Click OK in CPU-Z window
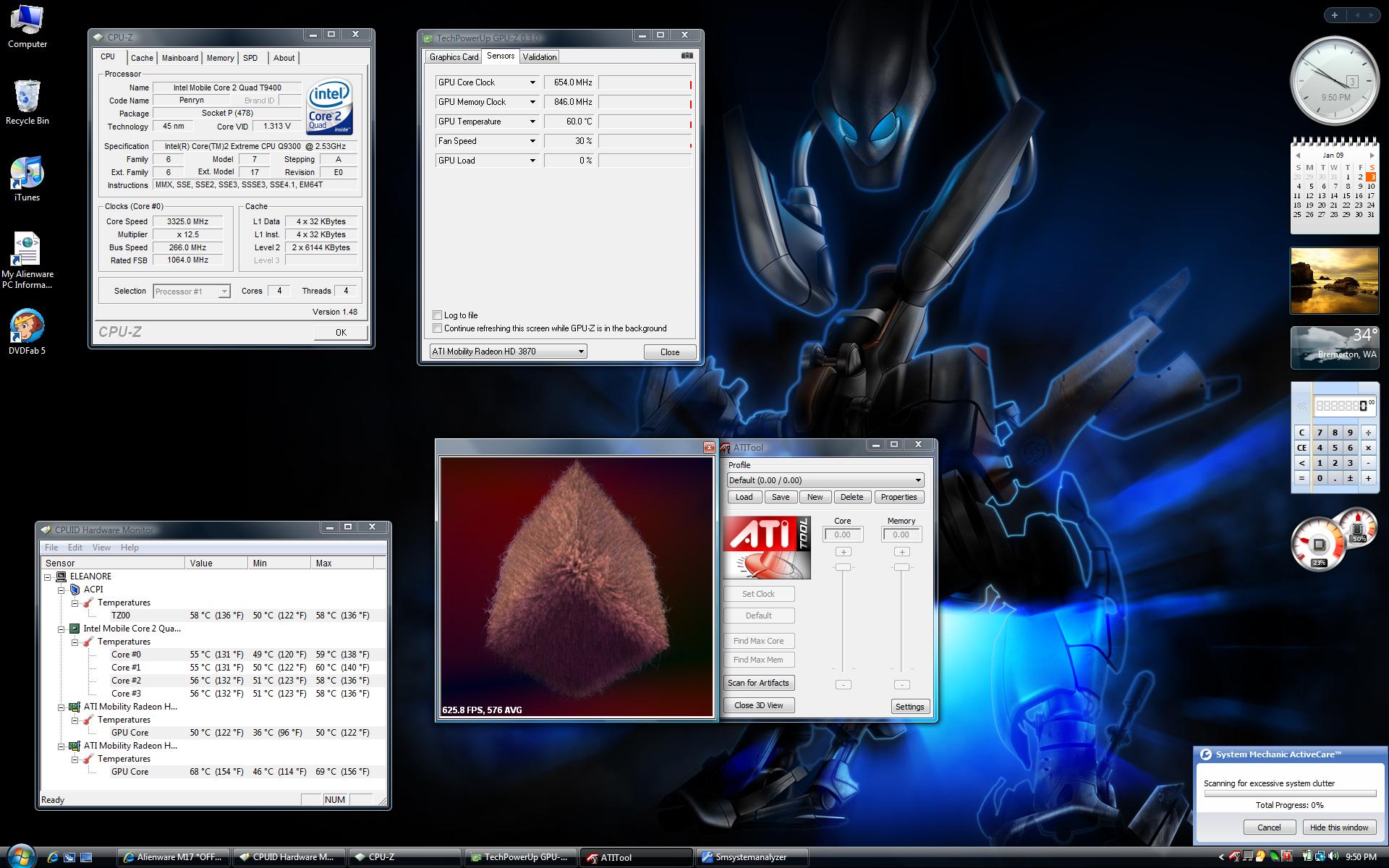The image size is (1389, 868). [x=341, y=332]
